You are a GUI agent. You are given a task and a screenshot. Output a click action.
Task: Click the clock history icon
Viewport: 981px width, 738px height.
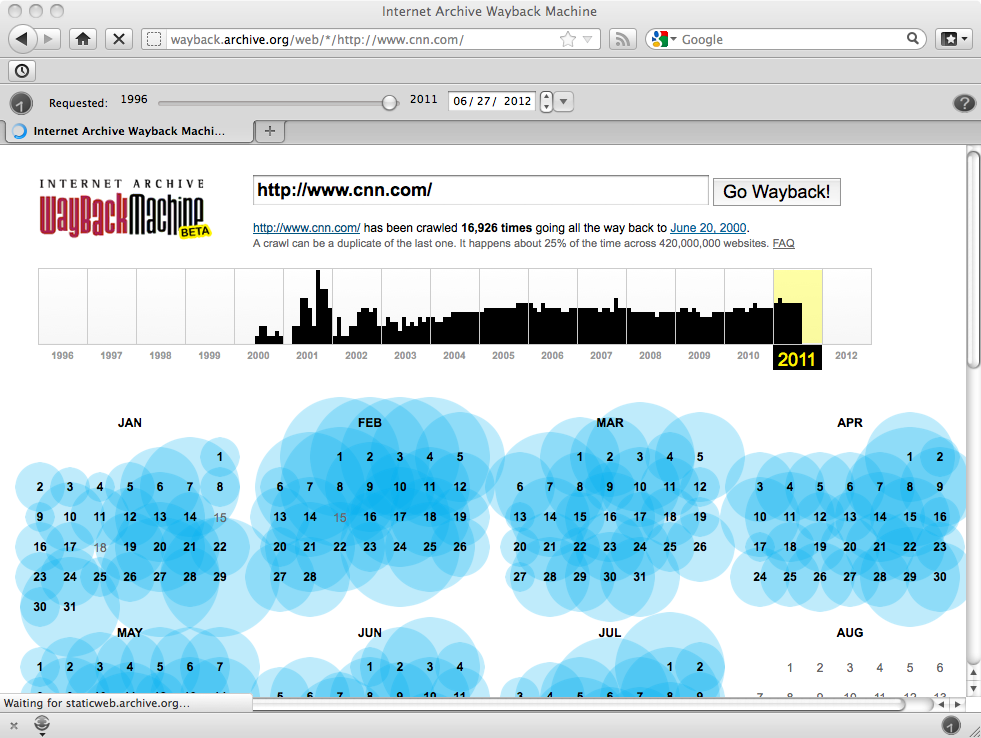(x=22, y=71)
